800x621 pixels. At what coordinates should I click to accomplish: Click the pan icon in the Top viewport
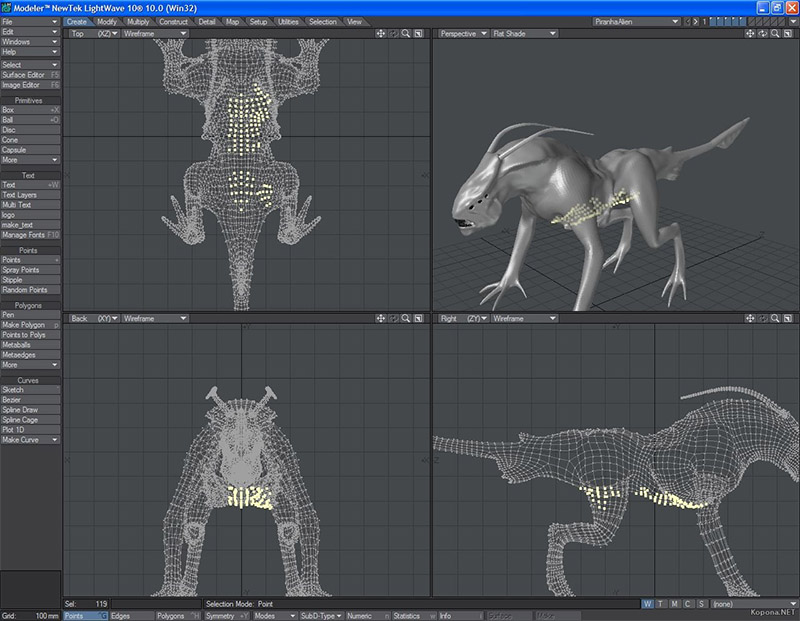381,34
